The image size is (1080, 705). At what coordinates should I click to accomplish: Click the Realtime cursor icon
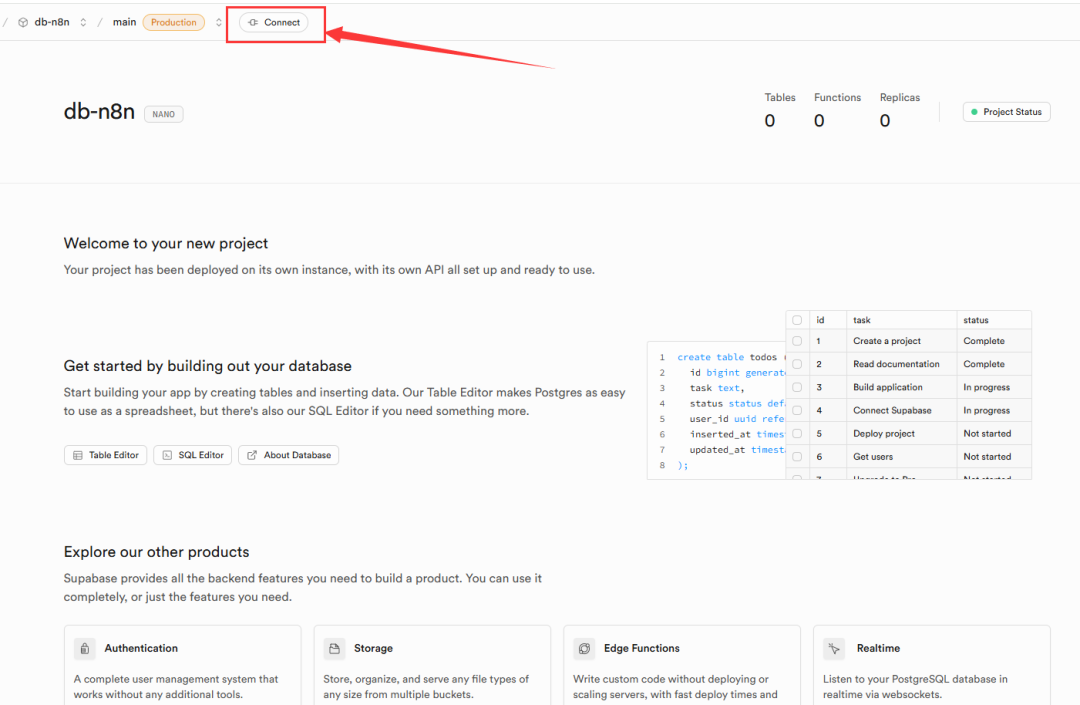point(835,648)
